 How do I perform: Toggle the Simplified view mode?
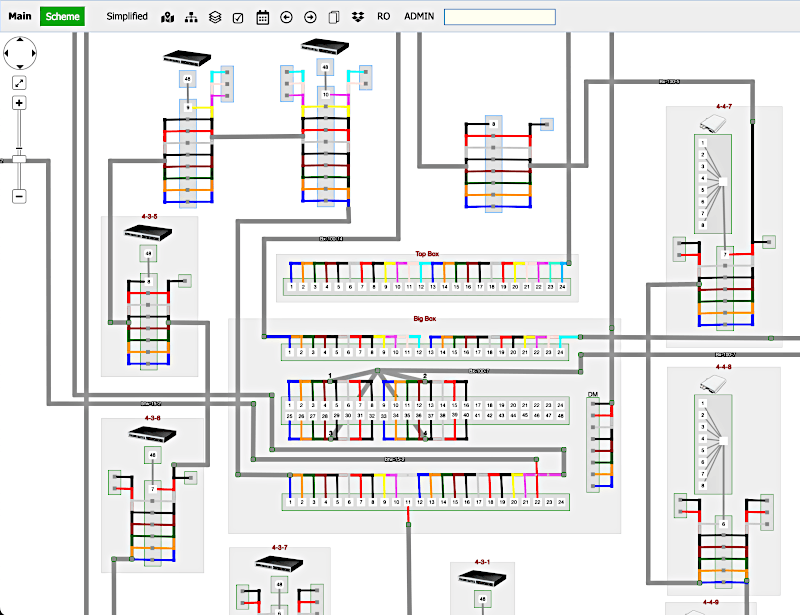(x=127, y=16)
